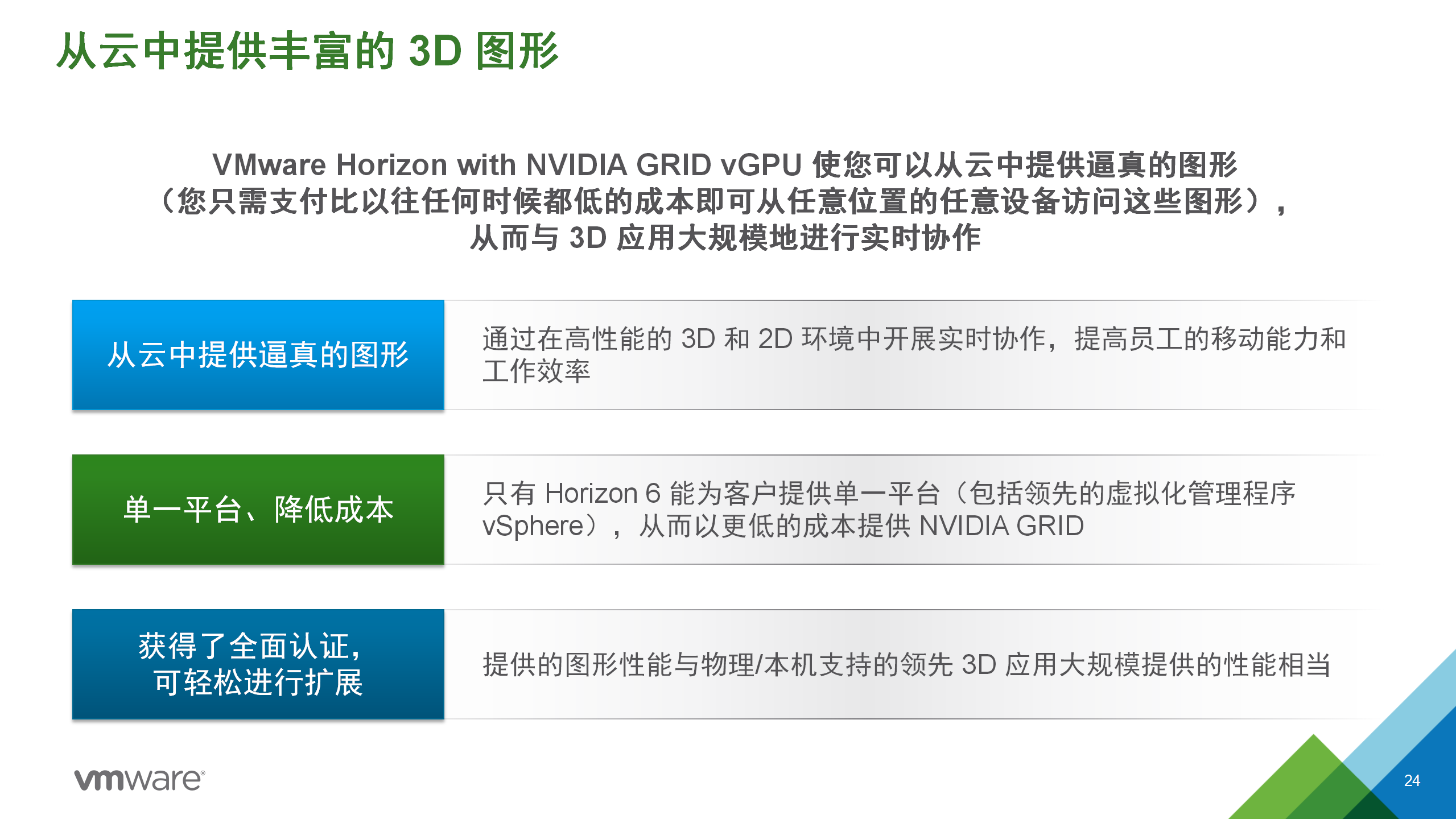Select the blue box 从云中提供逼真的图形
This screenshot has height=819, width=1456.
click(x=258, y=355)
